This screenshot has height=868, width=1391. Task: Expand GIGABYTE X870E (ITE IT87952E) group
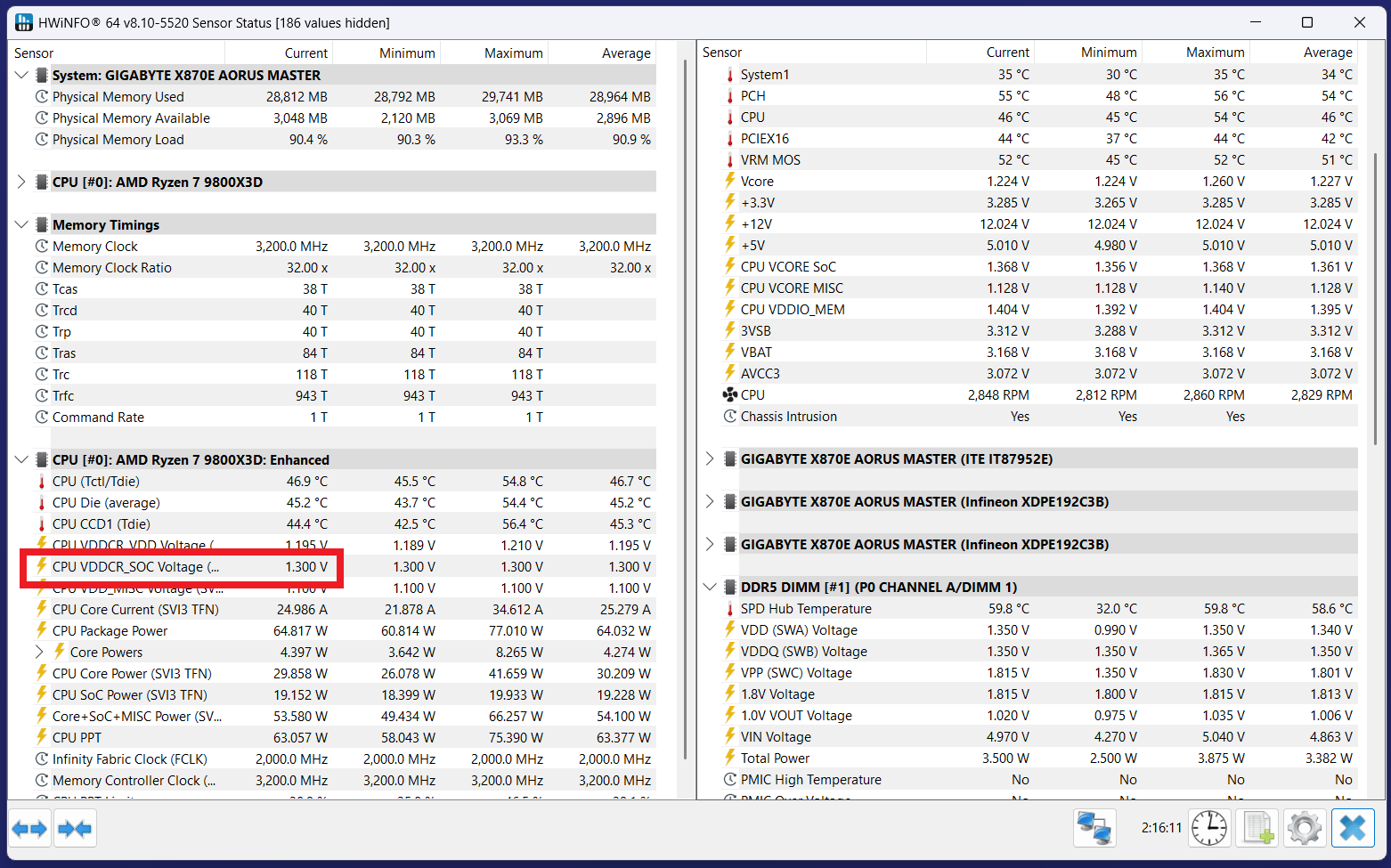(x=710, y=458)
